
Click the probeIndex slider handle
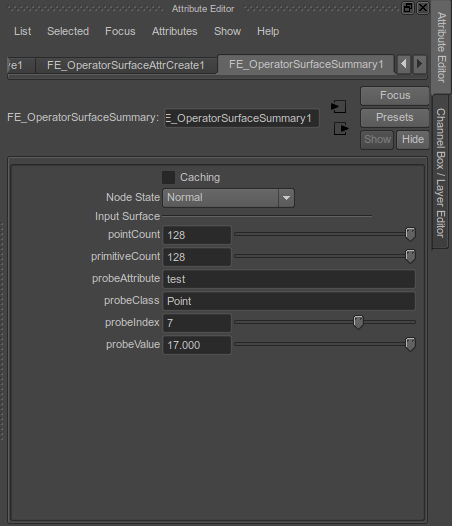pos(358,322)
